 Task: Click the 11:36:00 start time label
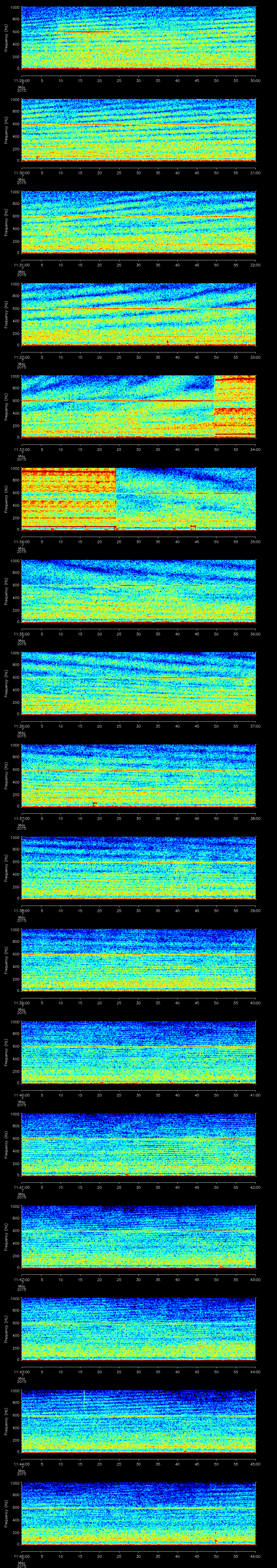coord(21,726)
